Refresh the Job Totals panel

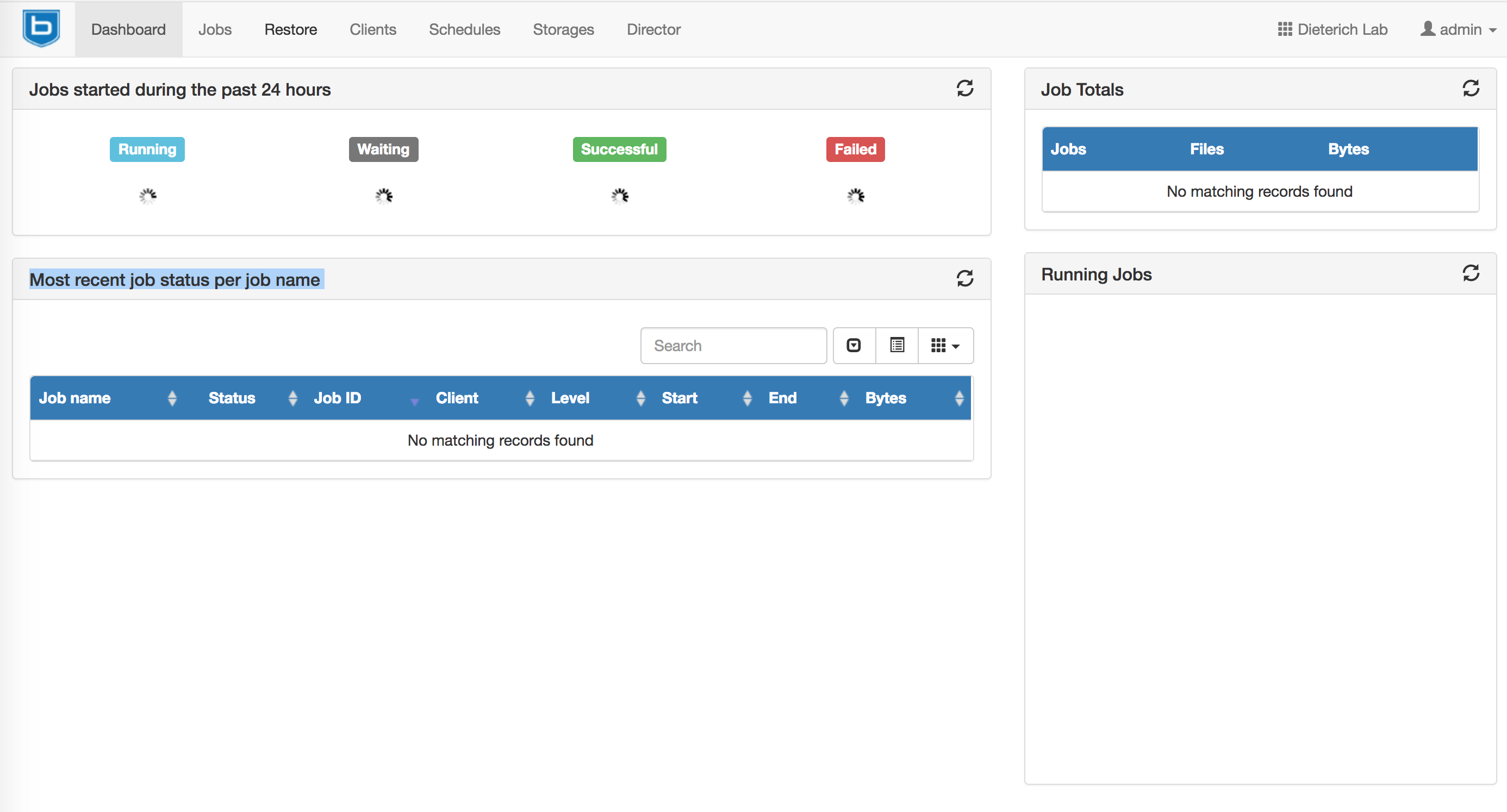pyautogui.click(x=1471, y=89)
